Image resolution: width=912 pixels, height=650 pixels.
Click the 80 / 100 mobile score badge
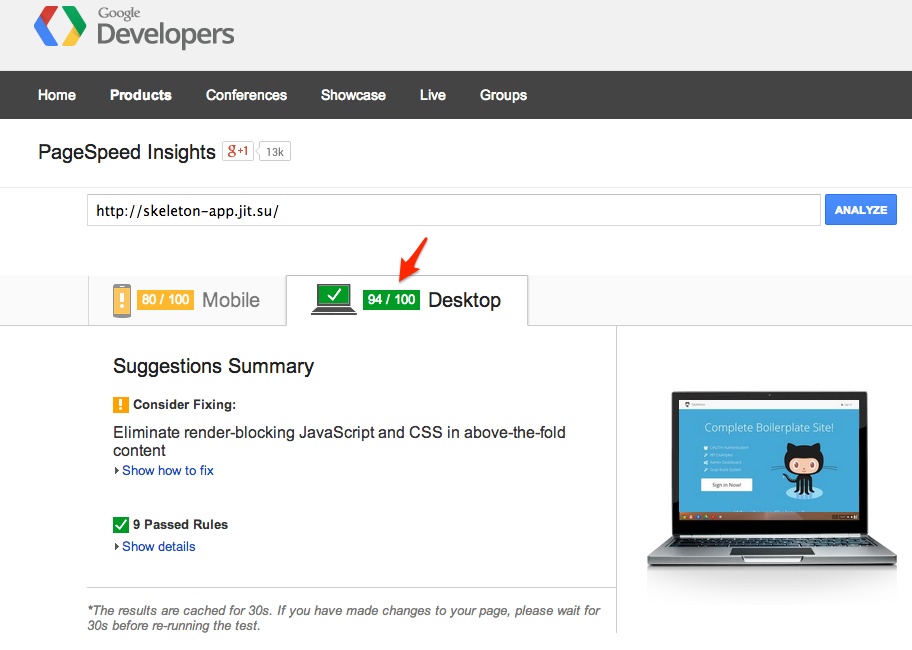166,299
